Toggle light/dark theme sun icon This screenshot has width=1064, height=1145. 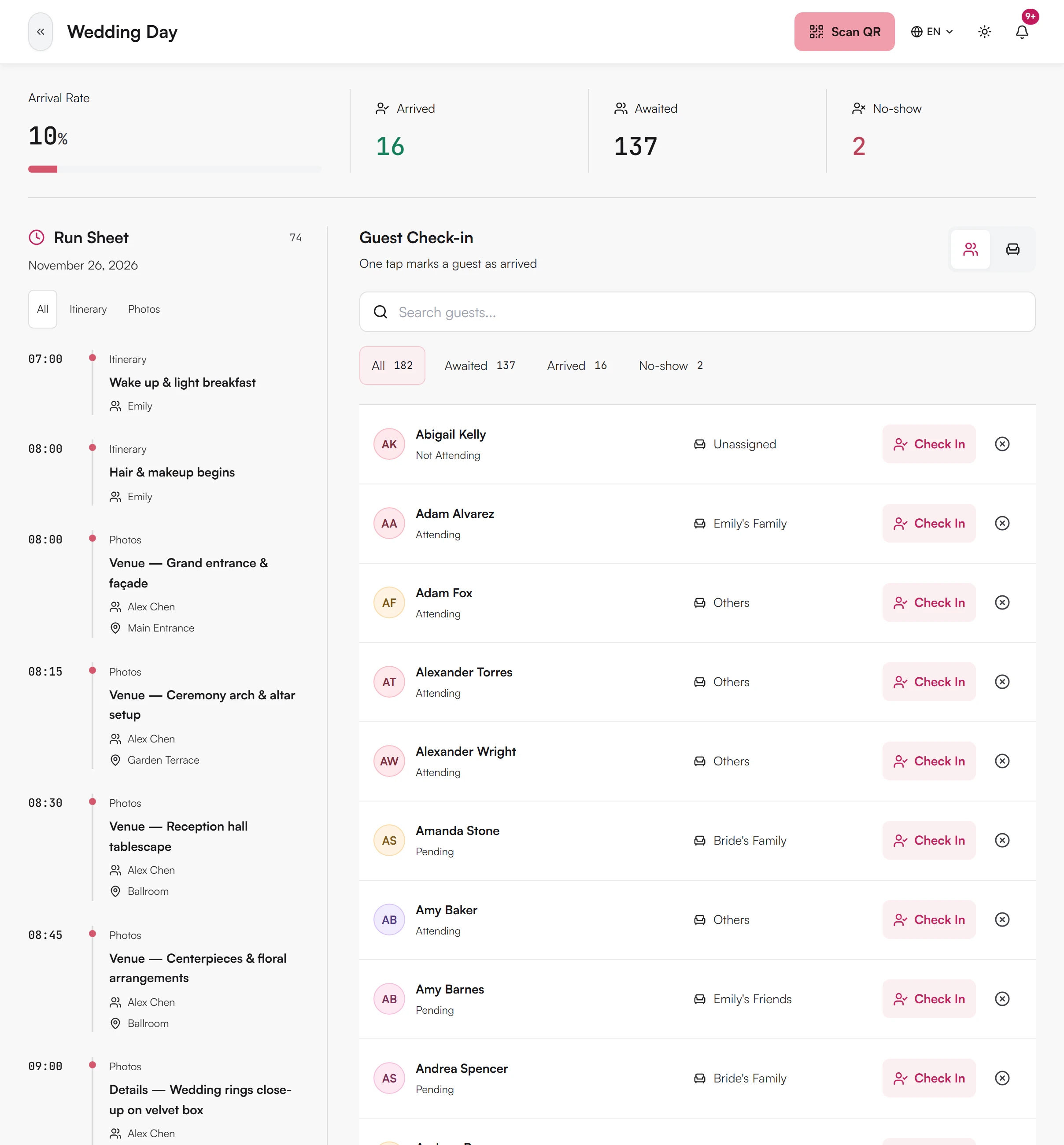[985, 32]
